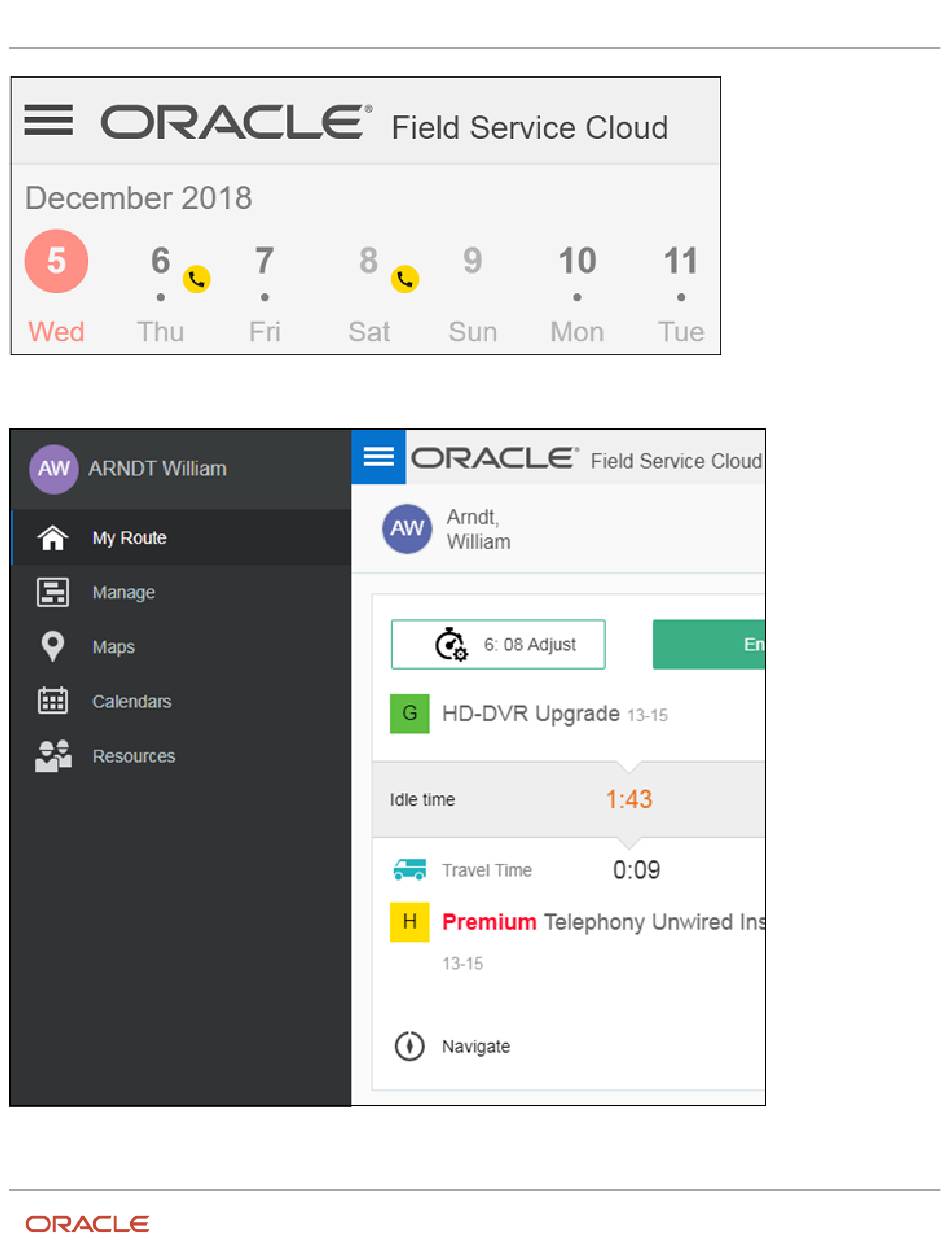The image size is (950, 1260).
Task: Click the blue AW avatar beside Arndt, William
Action: 407,529
